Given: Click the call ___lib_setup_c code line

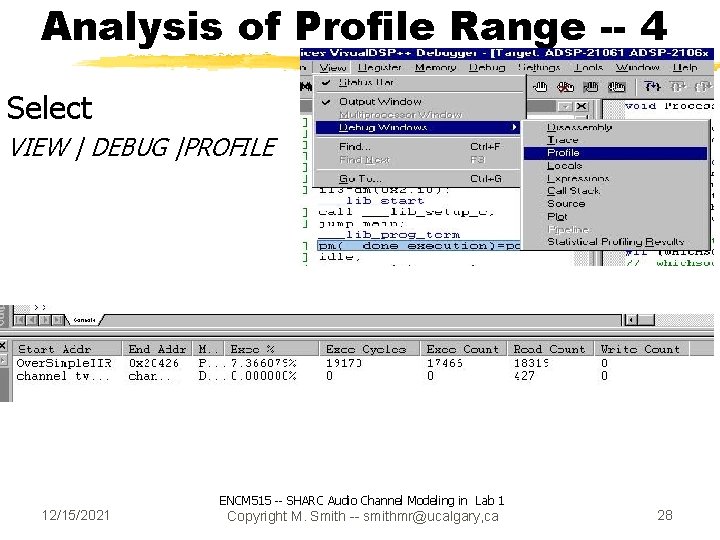Looking at the screenshot, I should 406,212.
